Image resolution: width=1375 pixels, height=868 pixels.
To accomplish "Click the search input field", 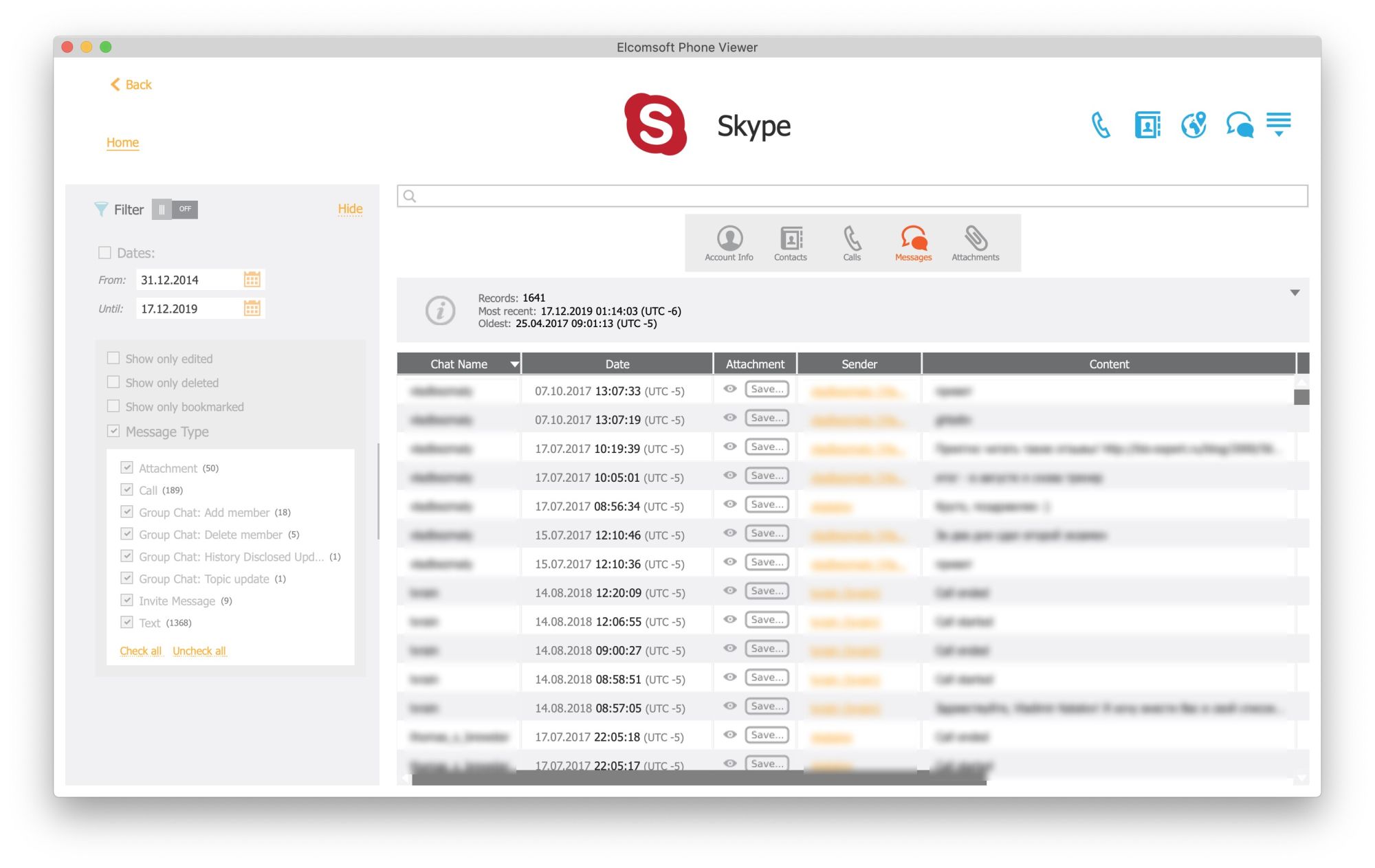I will 852,196.
